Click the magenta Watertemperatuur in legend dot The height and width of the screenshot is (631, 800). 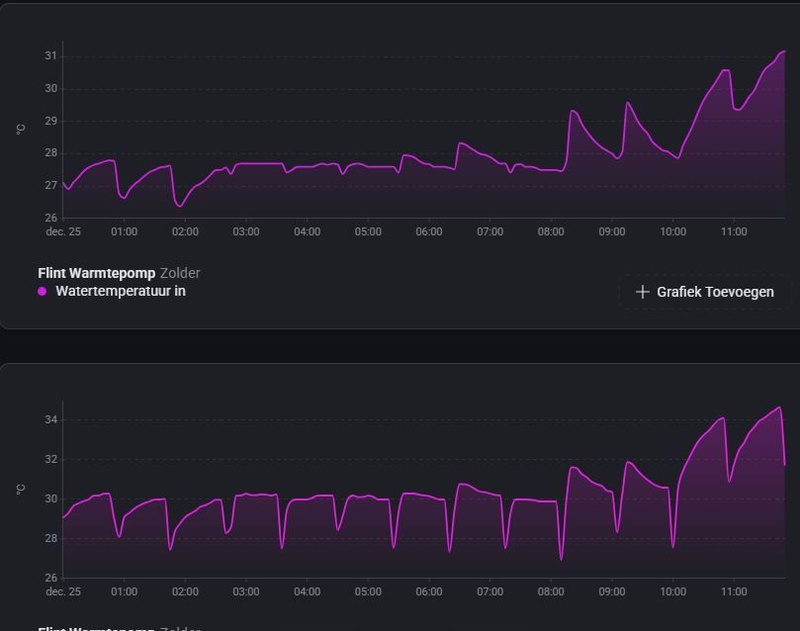[42, 292]
